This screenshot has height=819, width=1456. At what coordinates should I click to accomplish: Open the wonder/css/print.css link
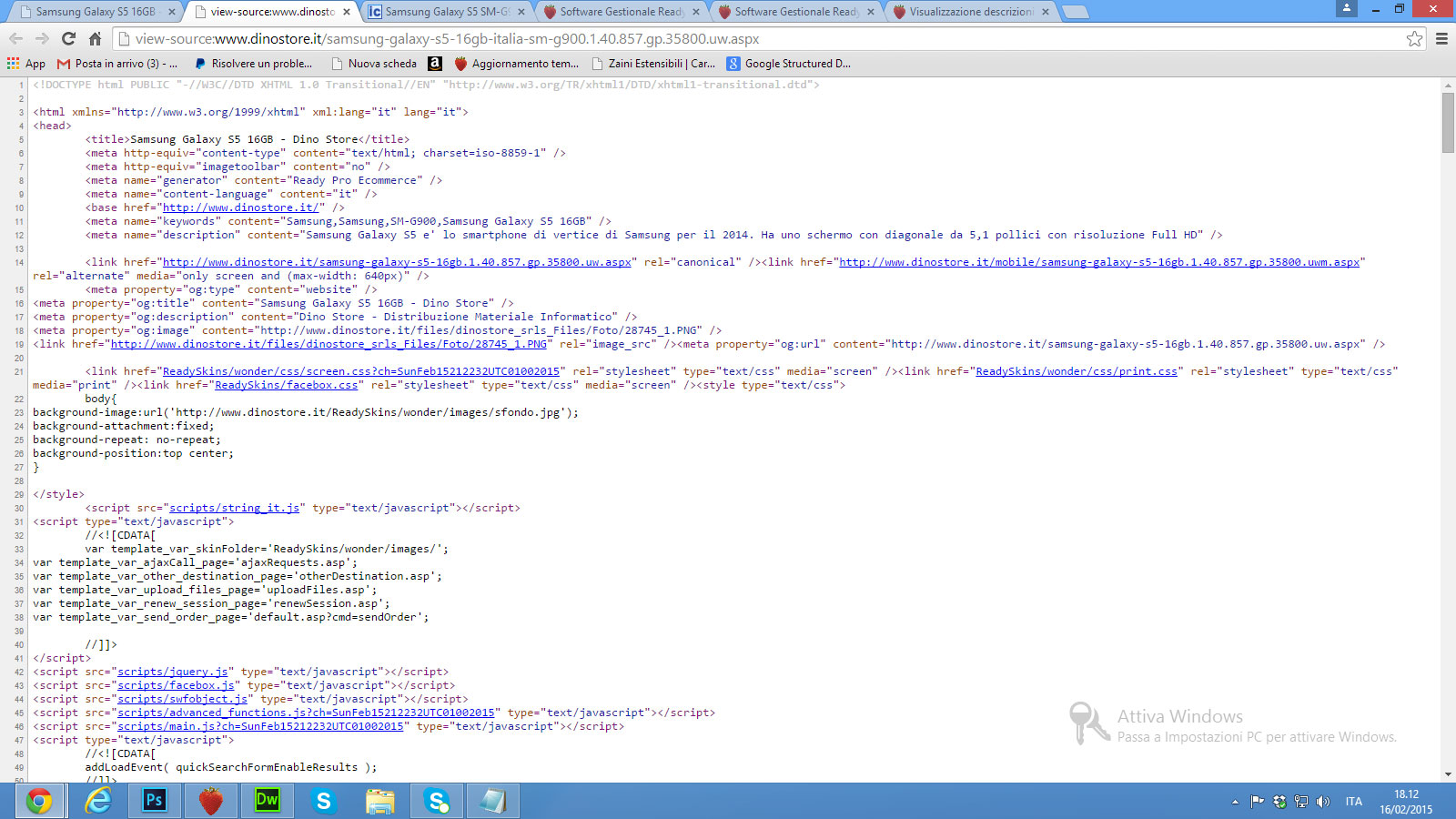(x=1077, y=371)
